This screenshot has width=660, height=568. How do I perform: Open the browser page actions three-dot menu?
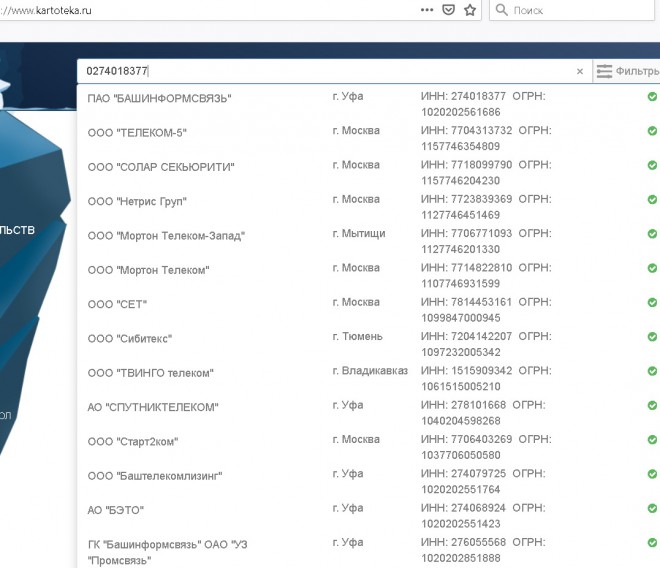pos(427,10)
